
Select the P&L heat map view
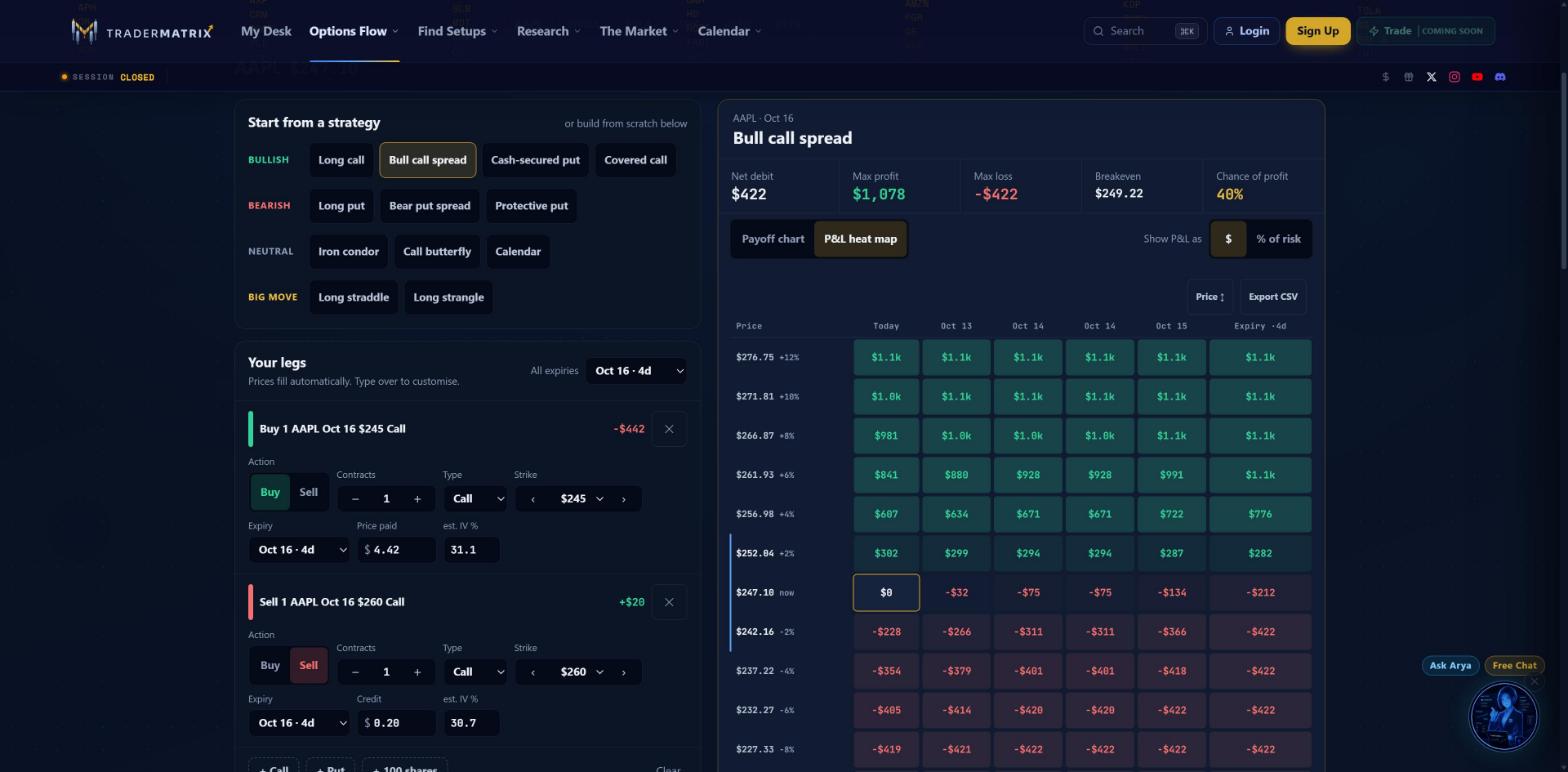pos(860,239)
